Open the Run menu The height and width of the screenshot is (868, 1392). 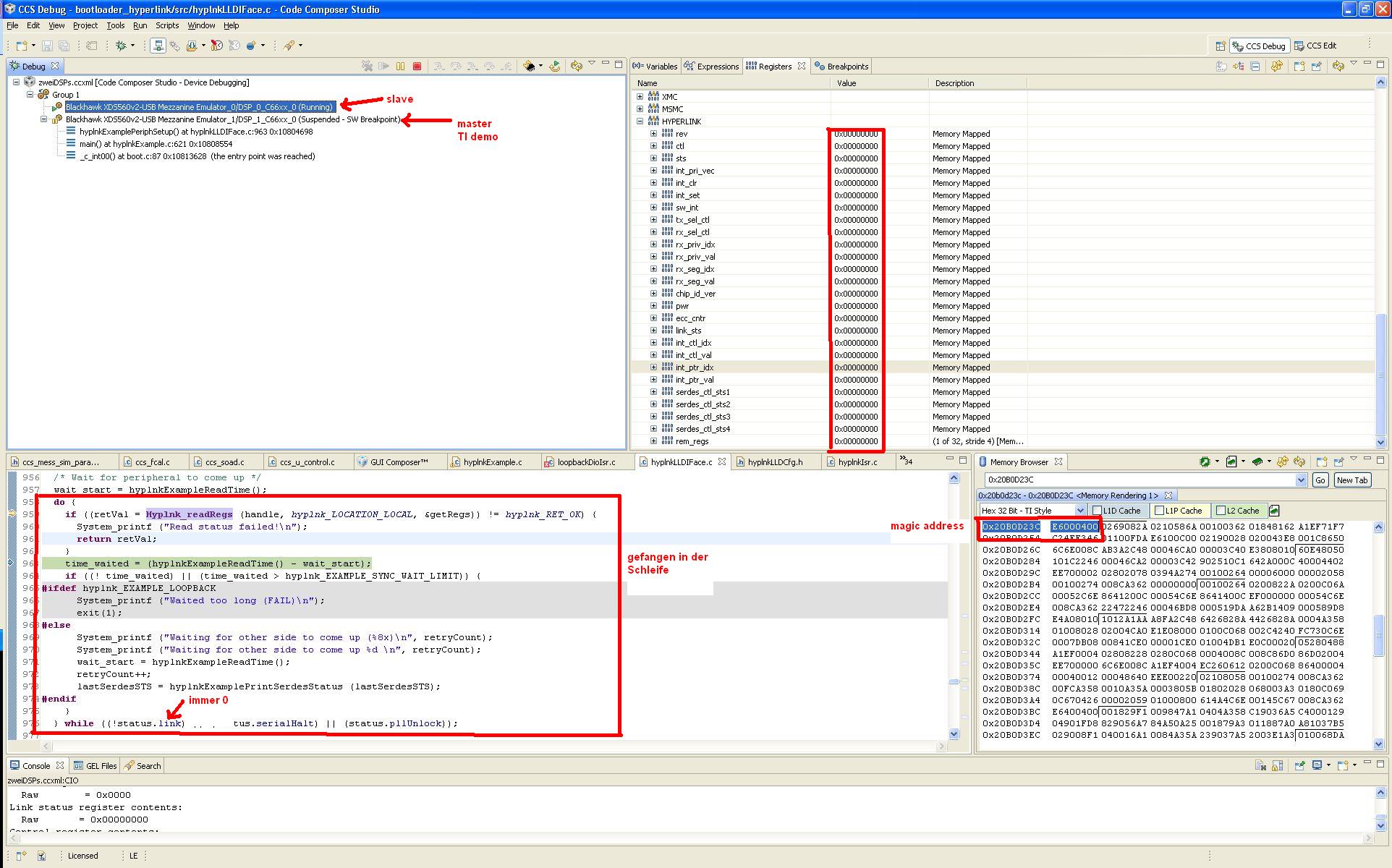tap(140, 25)
